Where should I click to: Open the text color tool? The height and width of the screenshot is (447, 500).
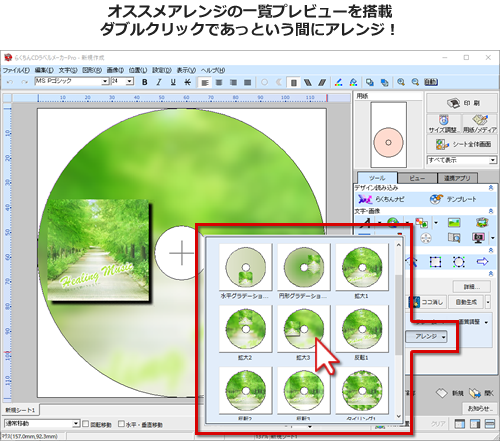[x=339, y=82]
